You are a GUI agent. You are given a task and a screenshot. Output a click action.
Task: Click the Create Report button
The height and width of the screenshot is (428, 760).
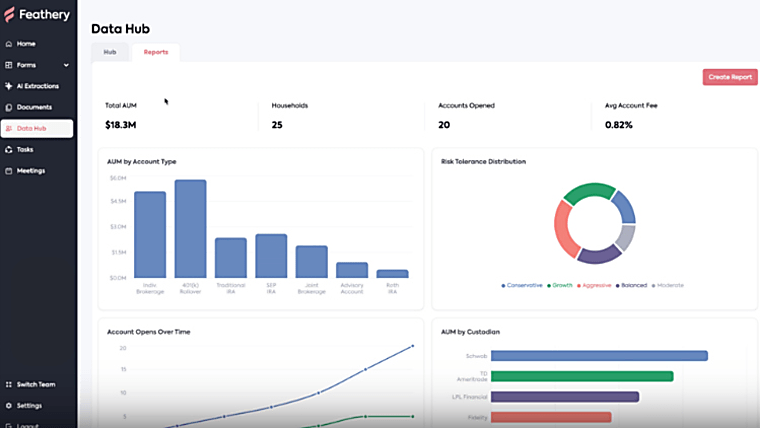pyautogui.click(x=730, y=77)
